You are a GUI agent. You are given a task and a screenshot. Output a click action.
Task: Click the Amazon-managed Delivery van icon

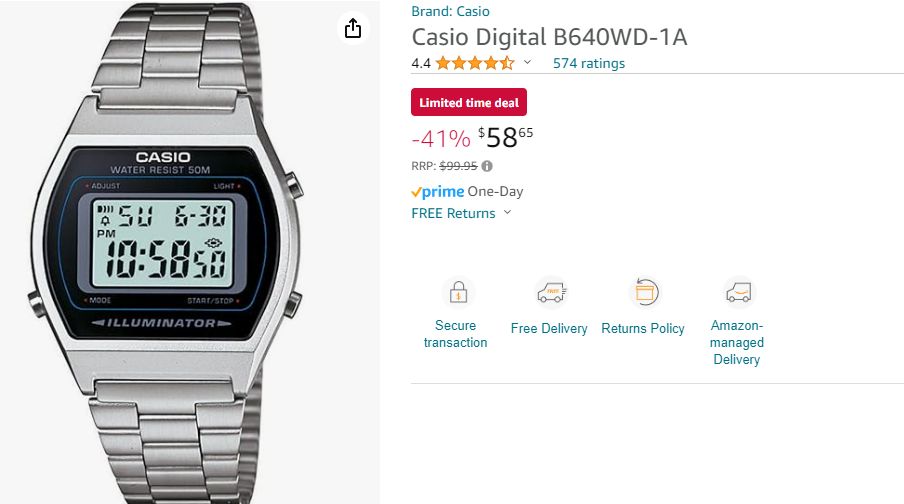click(x=739, y=292)
